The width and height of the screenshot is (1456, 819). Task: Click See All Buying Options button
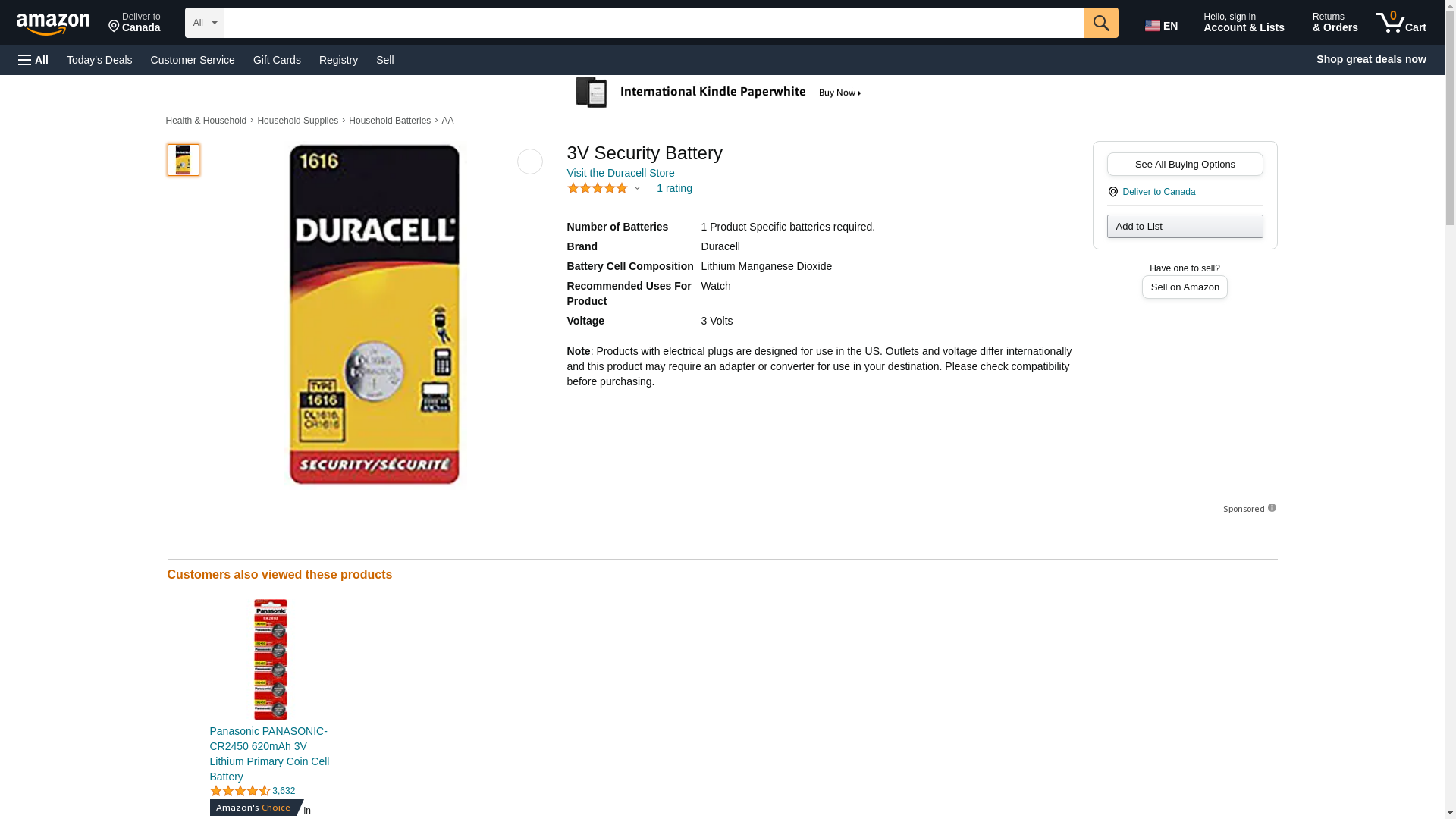tap(1185, 164)
